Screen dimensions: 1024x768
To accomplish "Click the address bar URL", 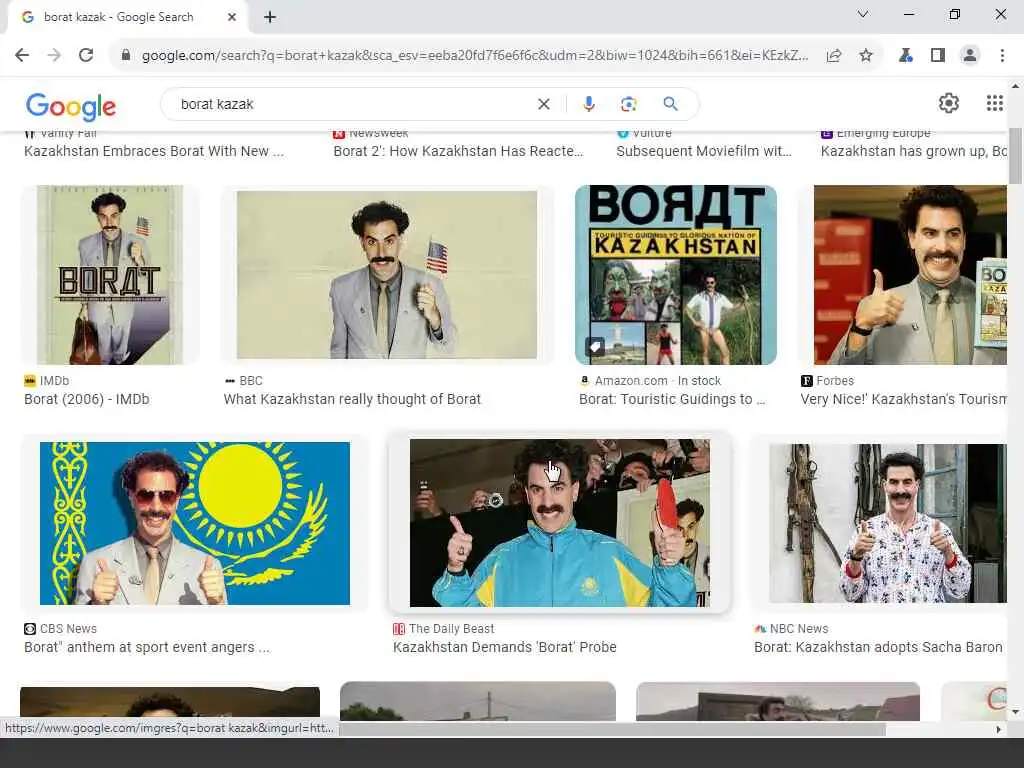I will tap(475, 56).
